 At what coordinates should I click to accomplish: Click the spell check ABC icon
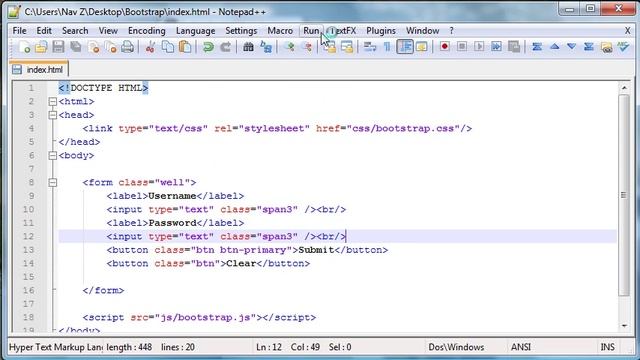[623, 47]
